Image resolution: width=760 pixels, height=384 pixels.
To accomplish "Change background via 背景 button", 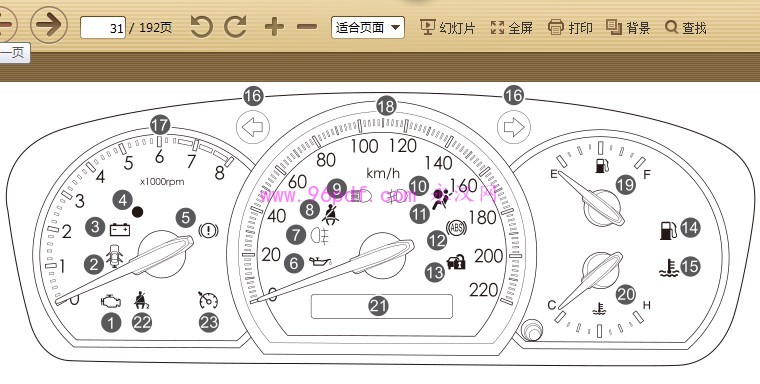I will [628, 27].
